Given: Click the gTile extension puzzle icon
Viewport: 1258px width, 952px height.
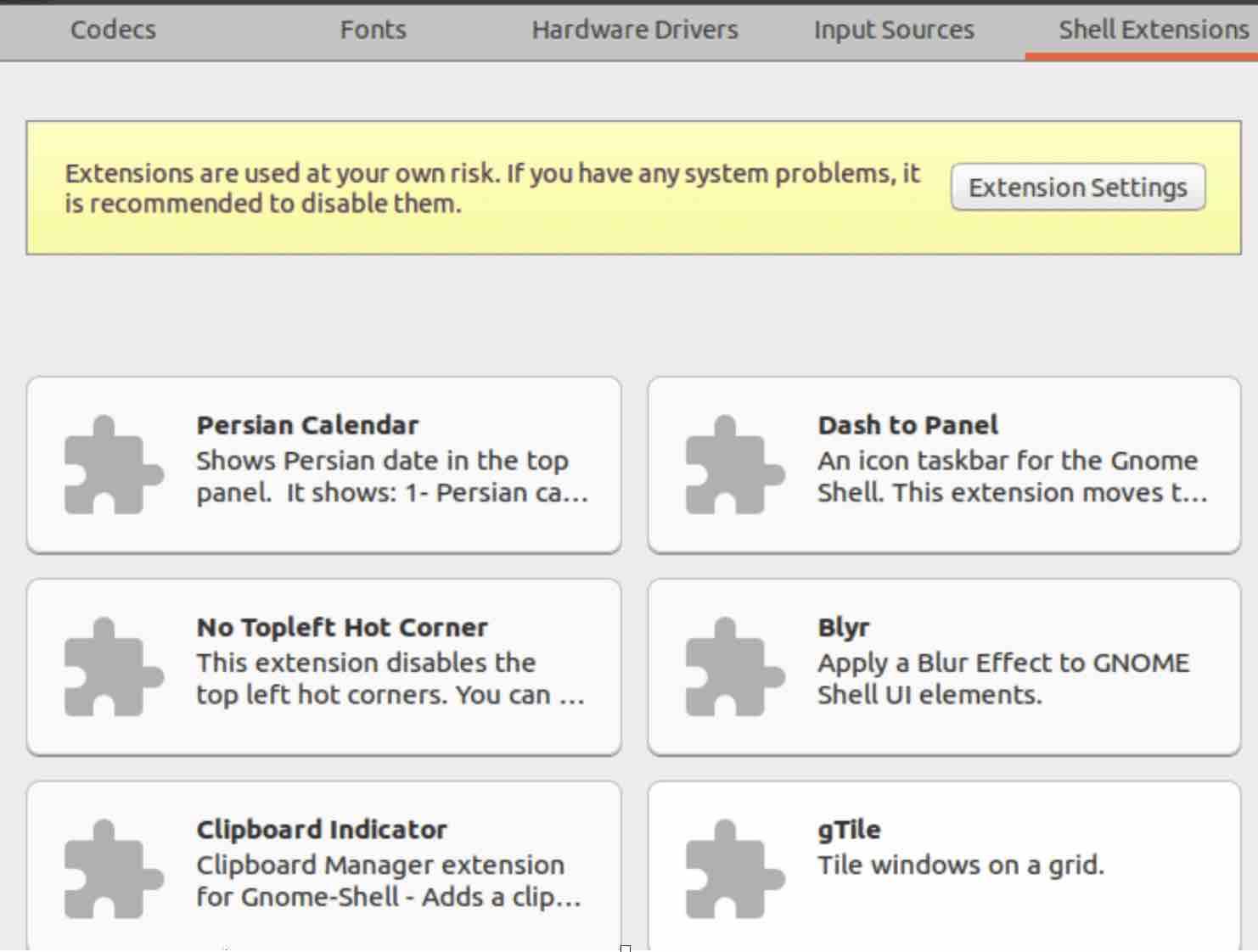Looking at the screenshot, I should coord(735,869).
